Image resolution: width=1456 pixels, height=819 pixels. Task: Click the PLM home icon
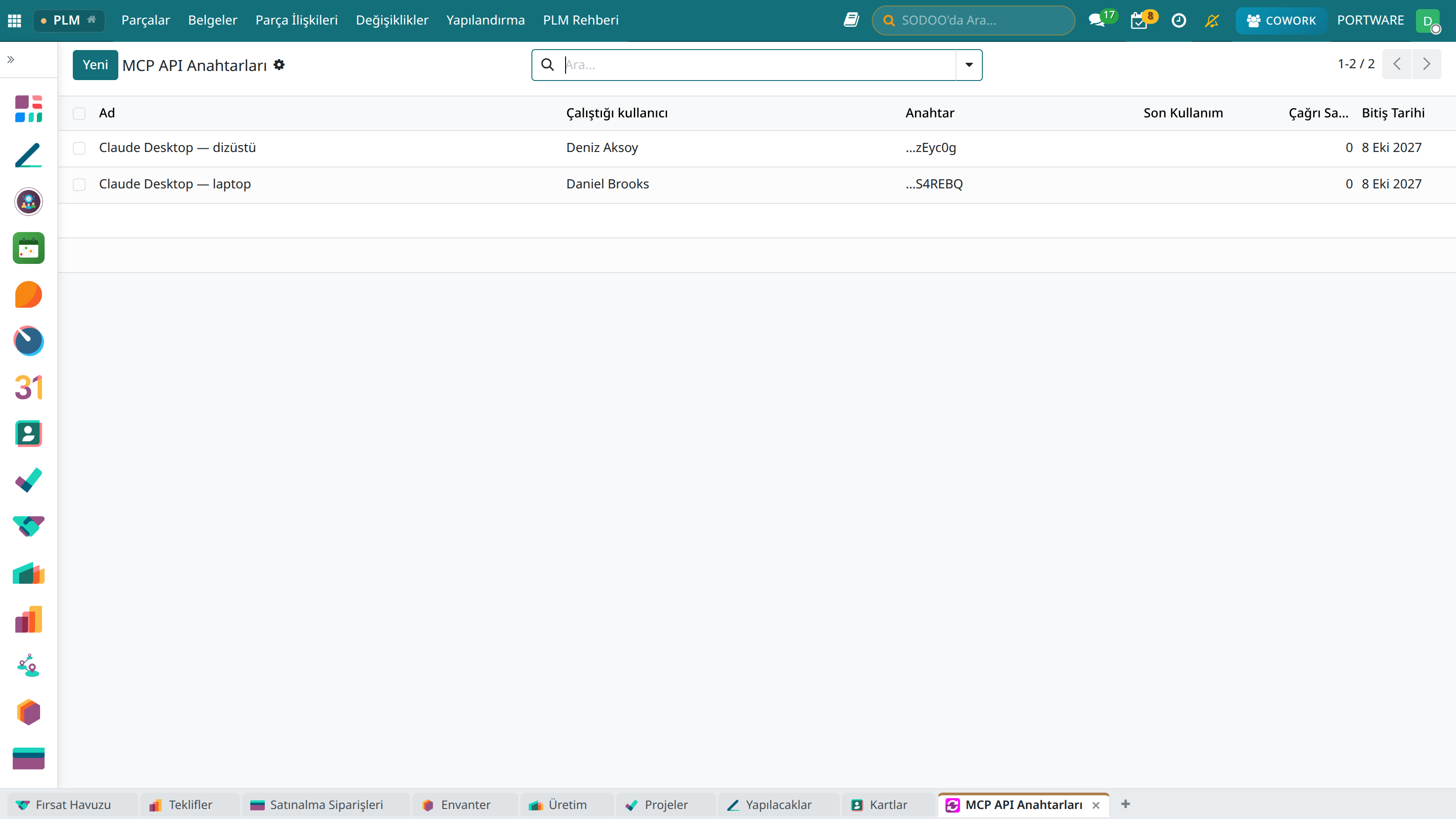(x=91, y=20)
